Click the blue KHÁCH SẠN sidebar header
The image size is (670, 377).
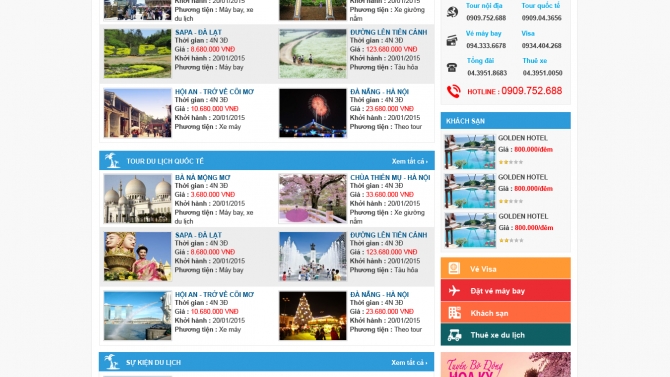tap(505, 121)
